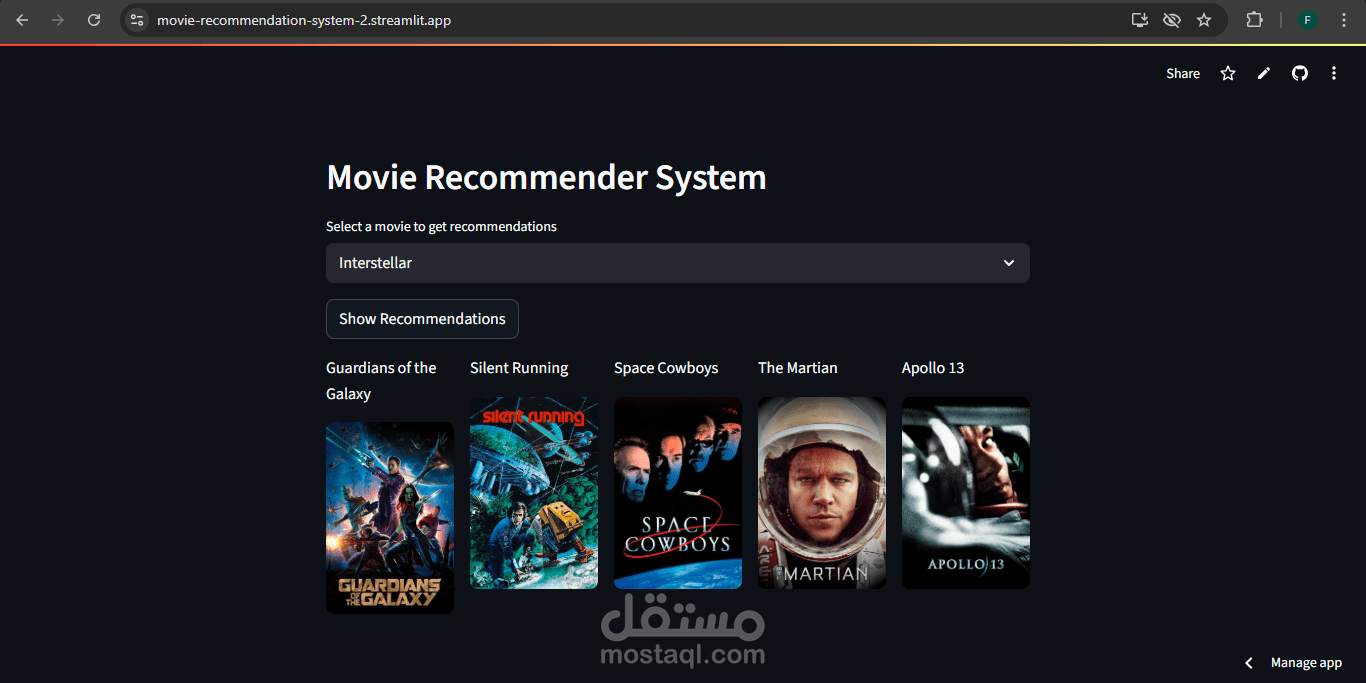Click the Silent Running title text
The height and width of the screenshot is (683, 1366).
click(x=519, y=368)
